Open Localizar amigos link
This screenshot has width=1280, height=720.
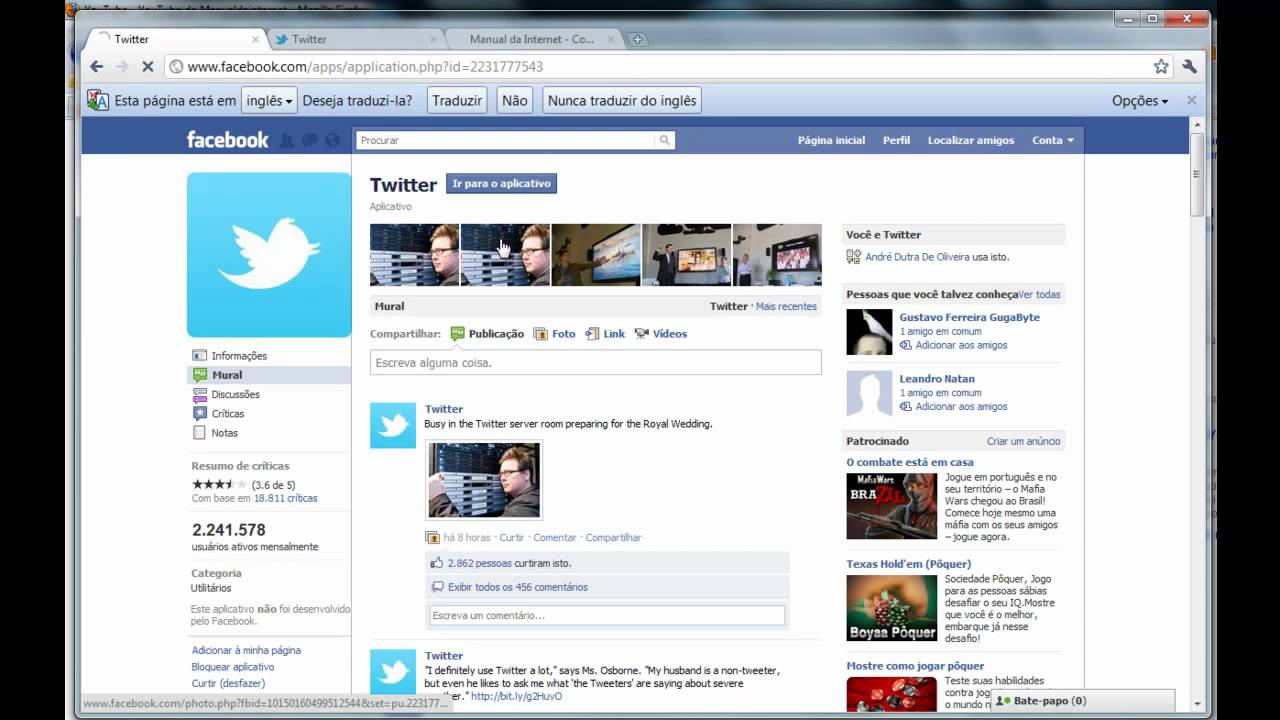tap(970, 140)
